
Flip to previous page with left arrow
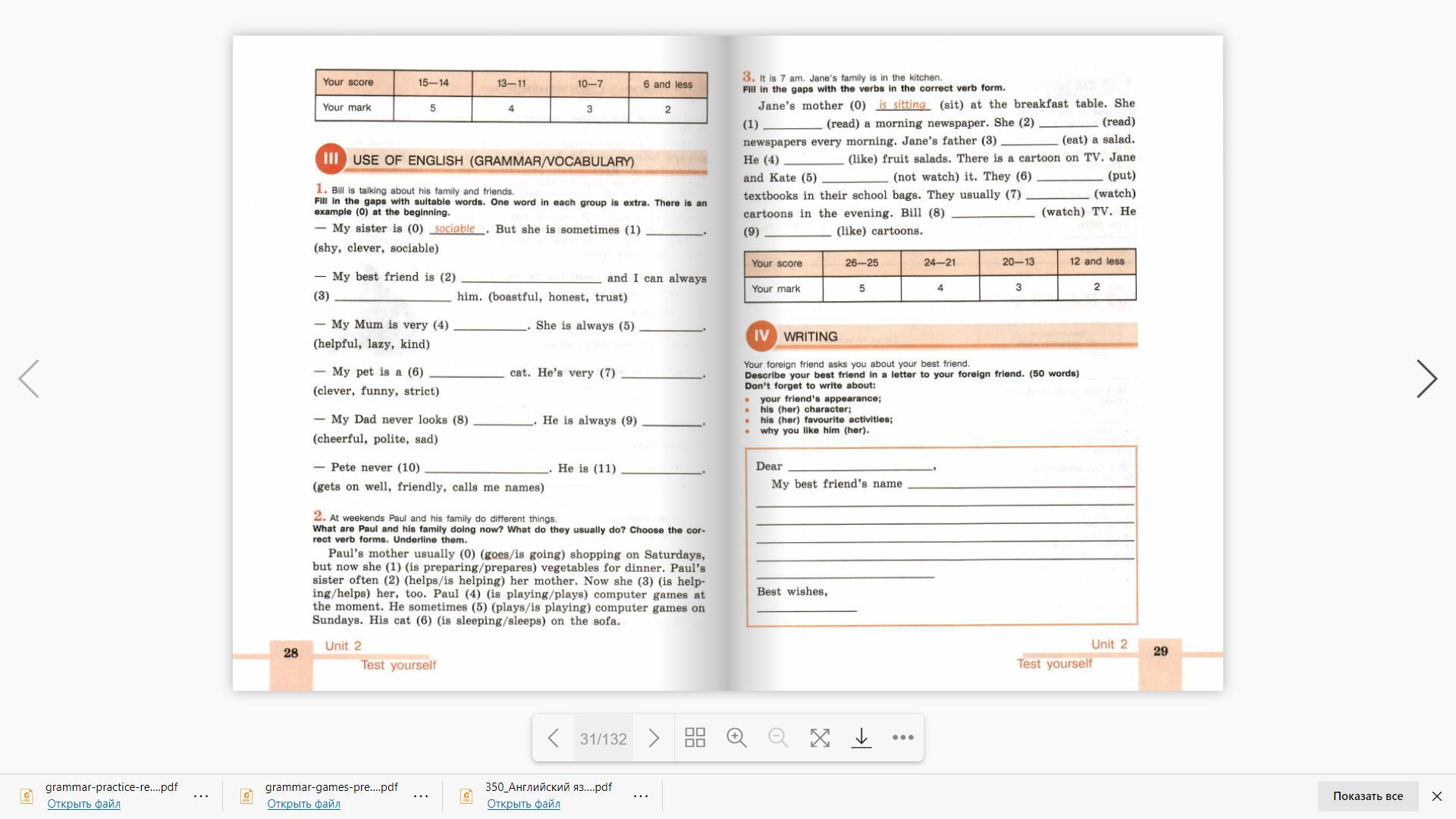[29, 378]
